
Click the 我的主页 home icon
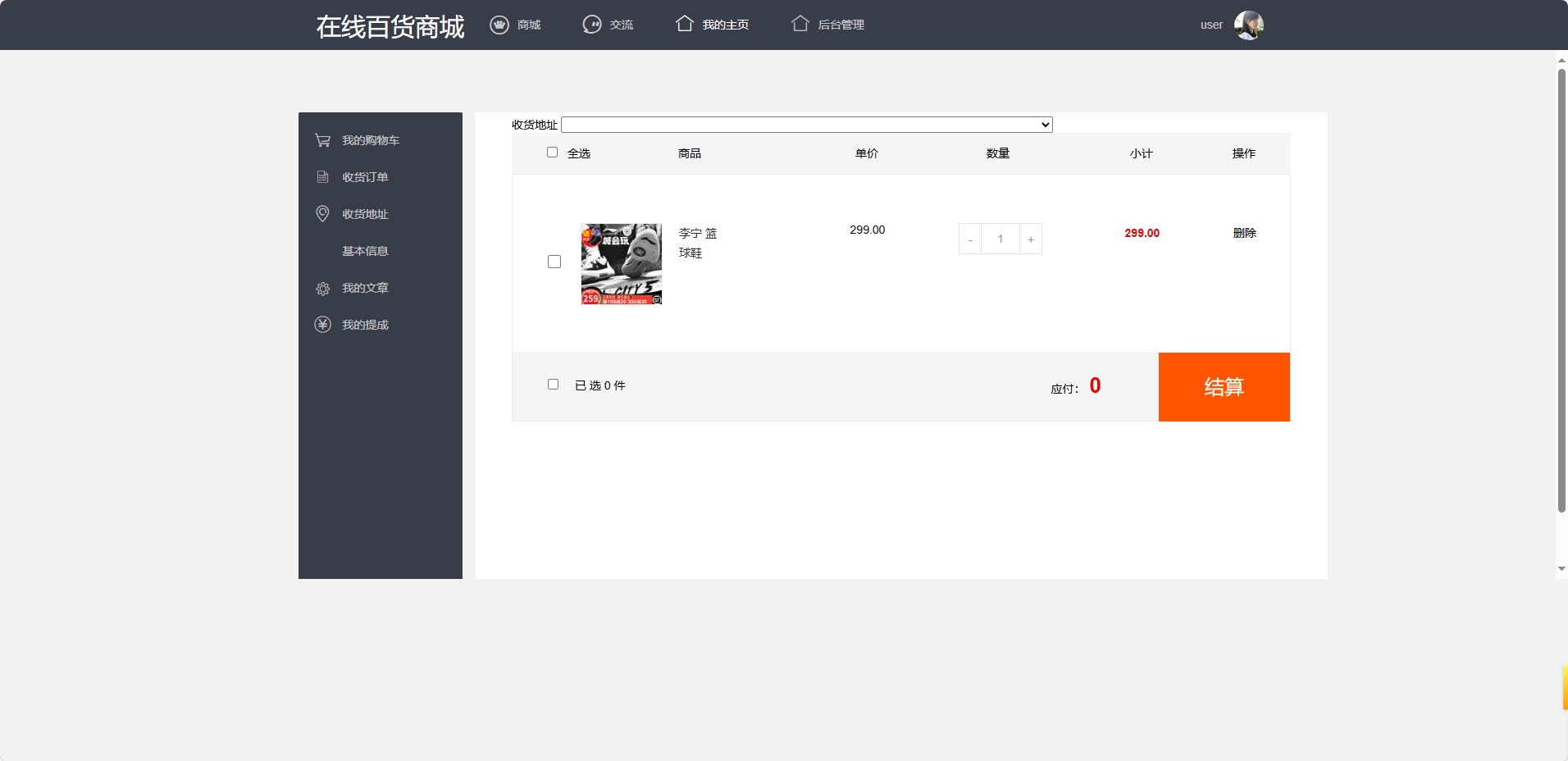click(x=686, y=24)
